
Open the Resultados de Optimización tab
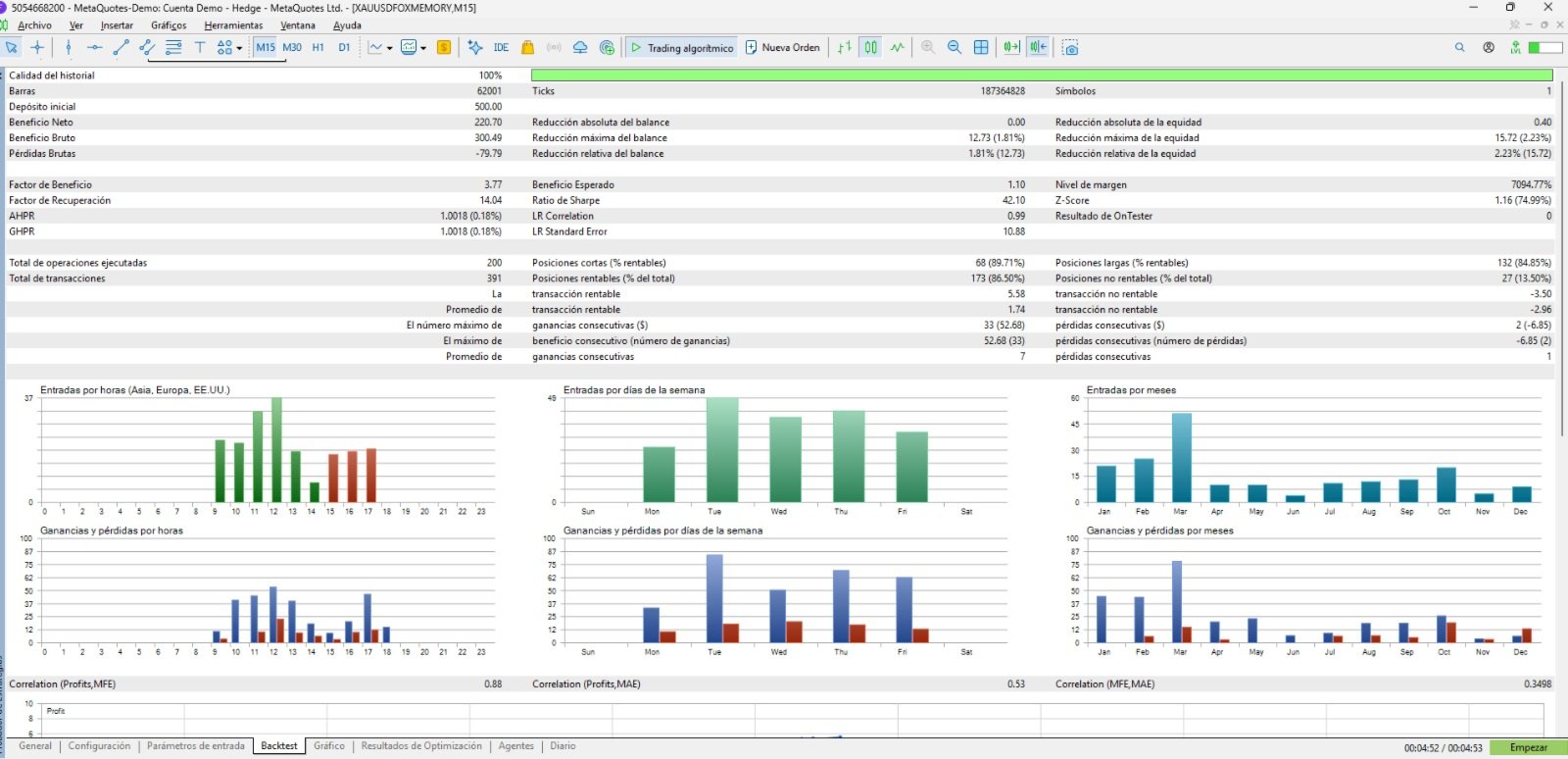pos(421,746)
